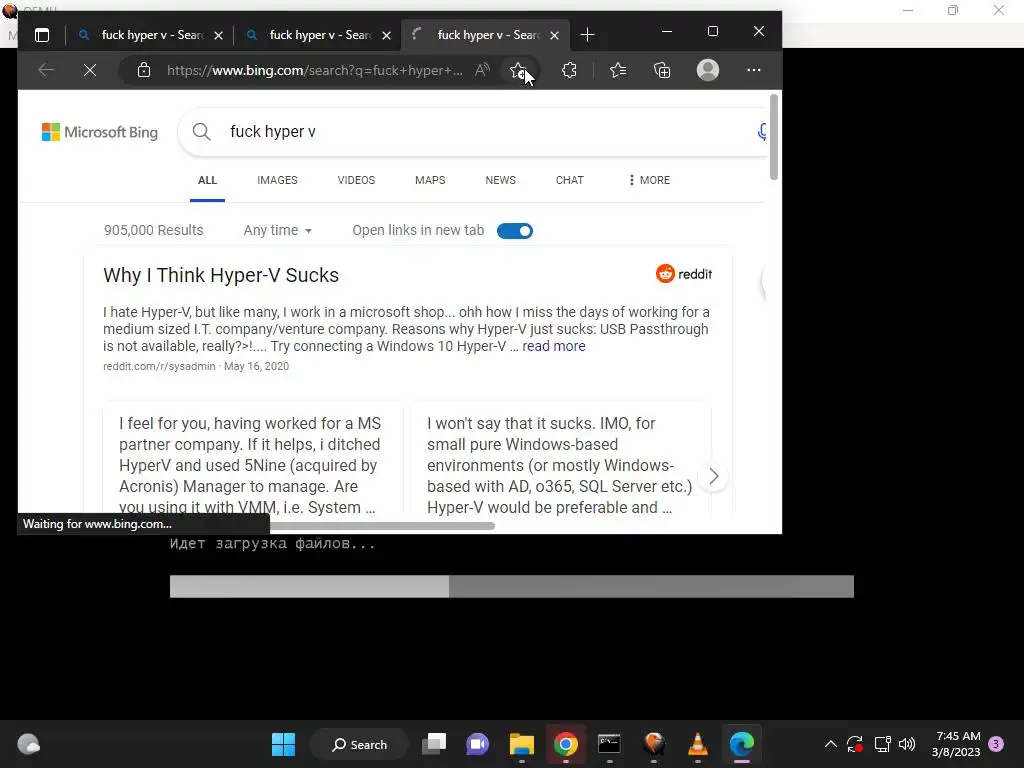Image resolution: width=1024 pixels, height=768 pixels.
Task: Open the taskbar Search box
Action: [359, 744]
